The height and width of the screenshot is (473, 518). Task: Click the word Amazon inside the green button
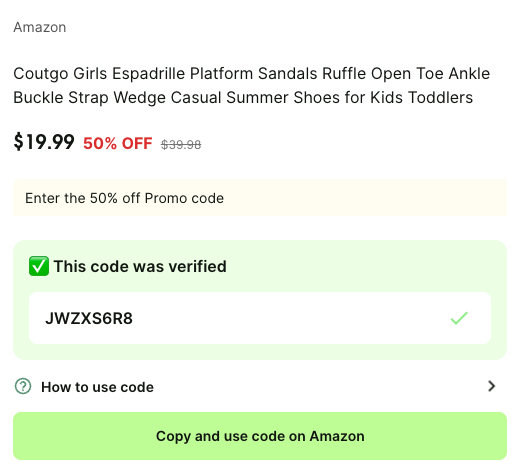337,436
